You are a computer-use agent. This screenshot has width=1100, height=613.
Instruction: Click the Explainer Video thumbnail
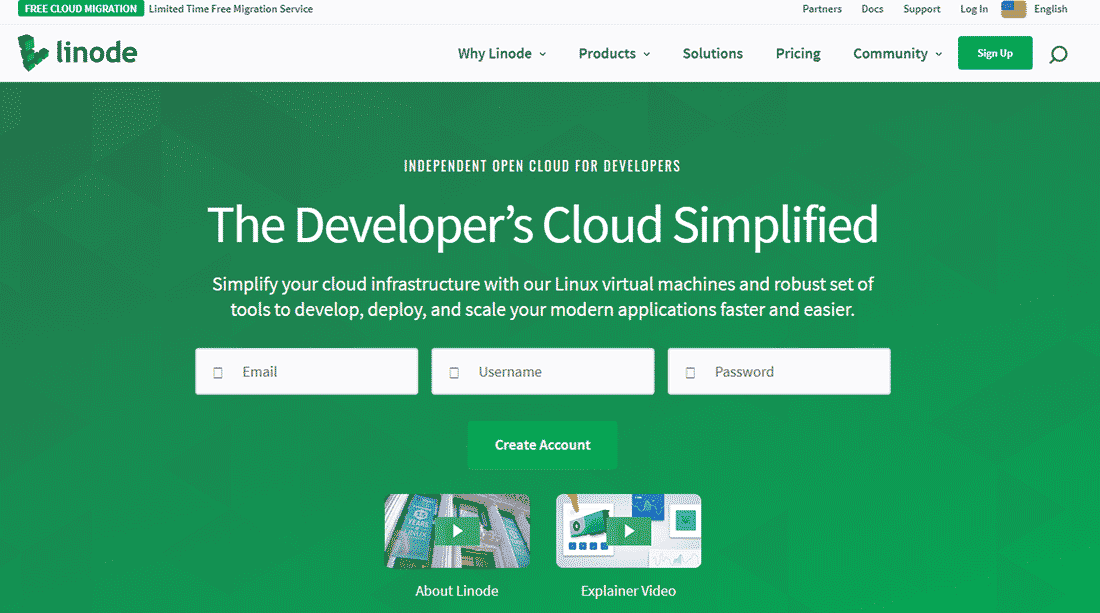click(x=628, y=530)
